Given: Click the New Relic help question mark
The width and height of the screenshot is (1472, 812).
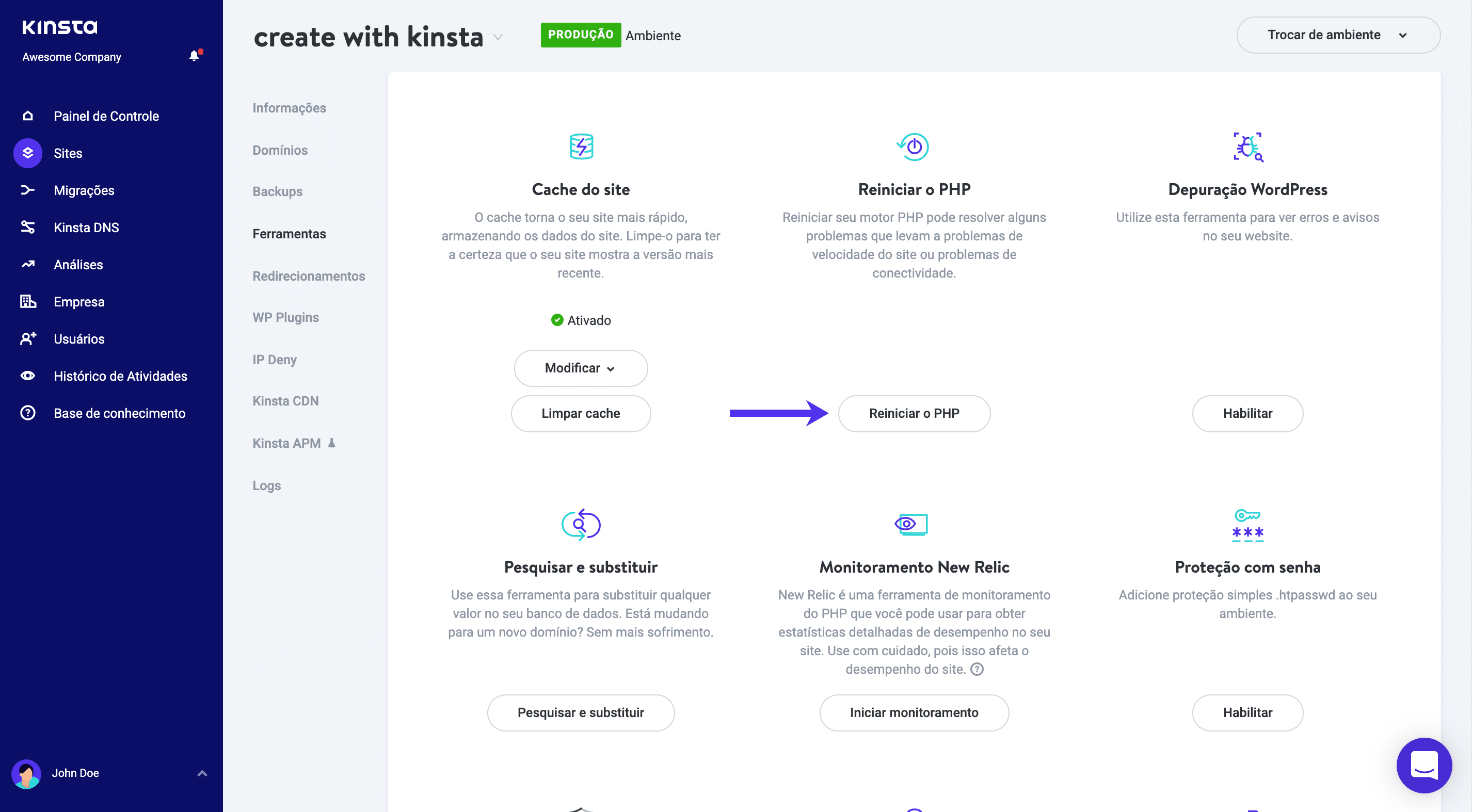Looking at the screenshot, I should (x=977, y=669).
